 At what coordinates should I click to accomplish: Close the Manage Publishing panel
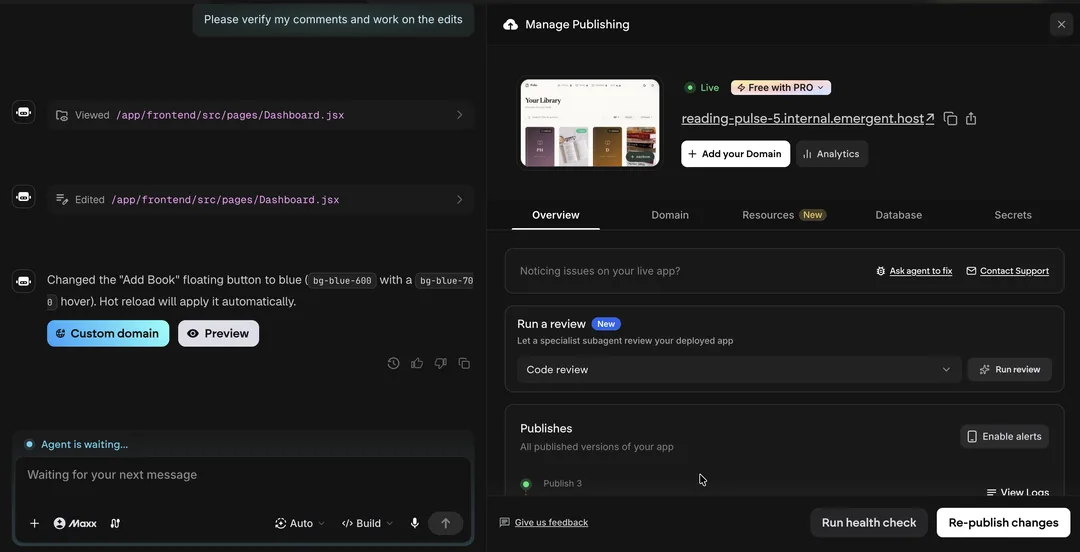coord(1061,25)
